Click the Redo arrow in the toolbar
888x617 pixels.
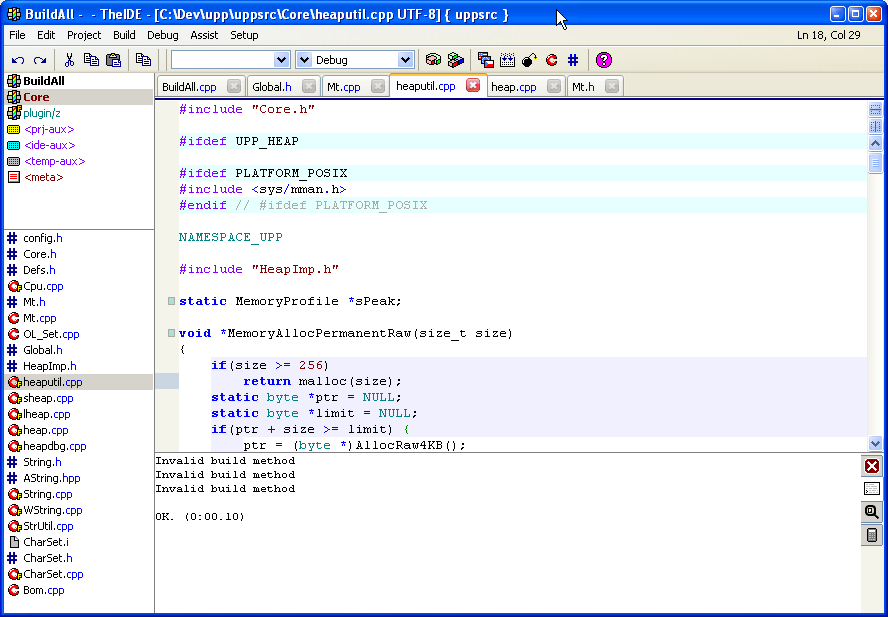pyautogui.click(x=40, y=60)
